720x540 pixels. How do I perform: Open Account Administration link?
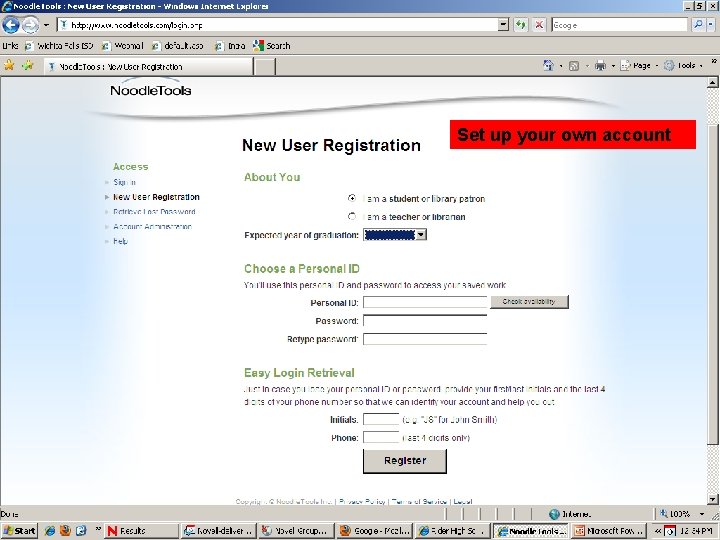(x=152, y=226)
